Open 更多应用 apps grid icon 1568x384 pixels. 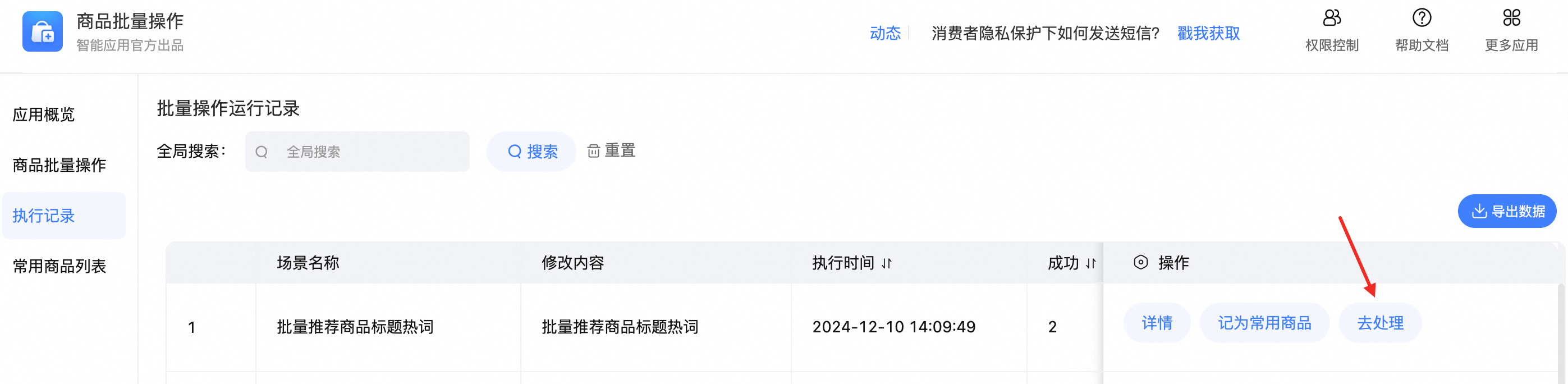point(1511,19)
